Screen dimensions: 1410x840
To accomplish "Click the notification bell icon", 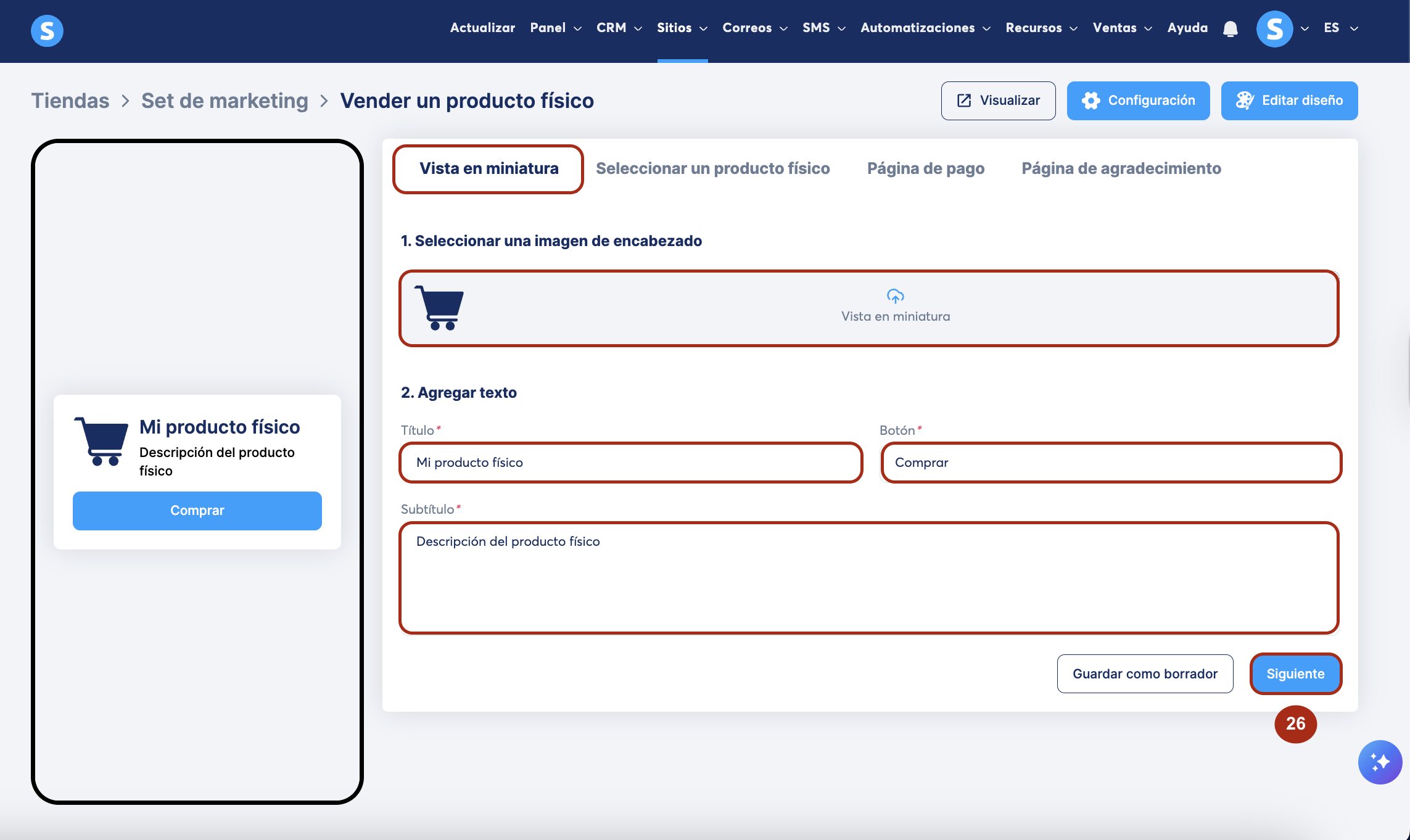I will point(1230,28).
